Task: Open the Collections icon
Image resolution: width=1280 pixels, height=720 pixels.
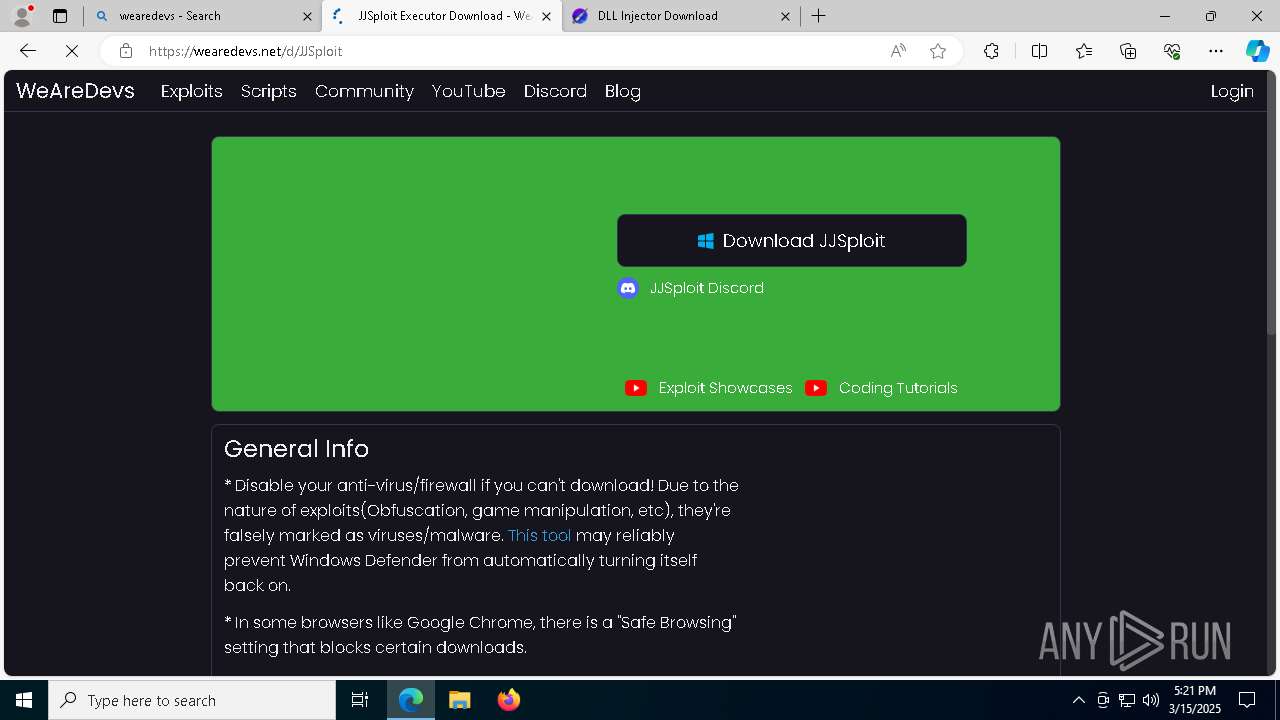Action: coord(1128,51)
